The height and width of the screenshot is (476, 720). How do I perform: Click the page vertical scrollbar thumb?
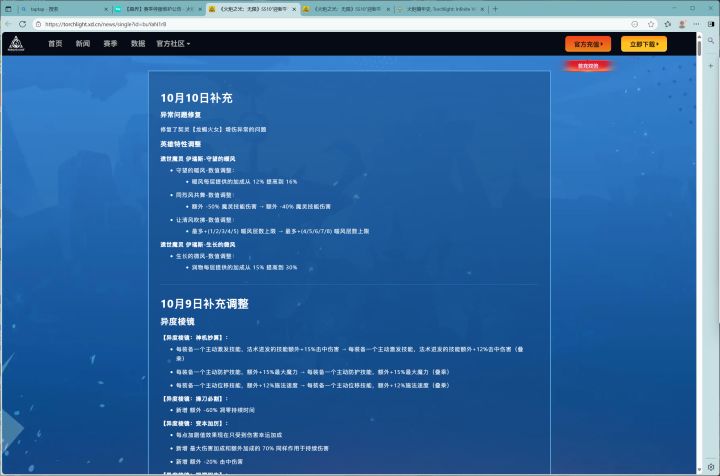[x=699, y=48]
